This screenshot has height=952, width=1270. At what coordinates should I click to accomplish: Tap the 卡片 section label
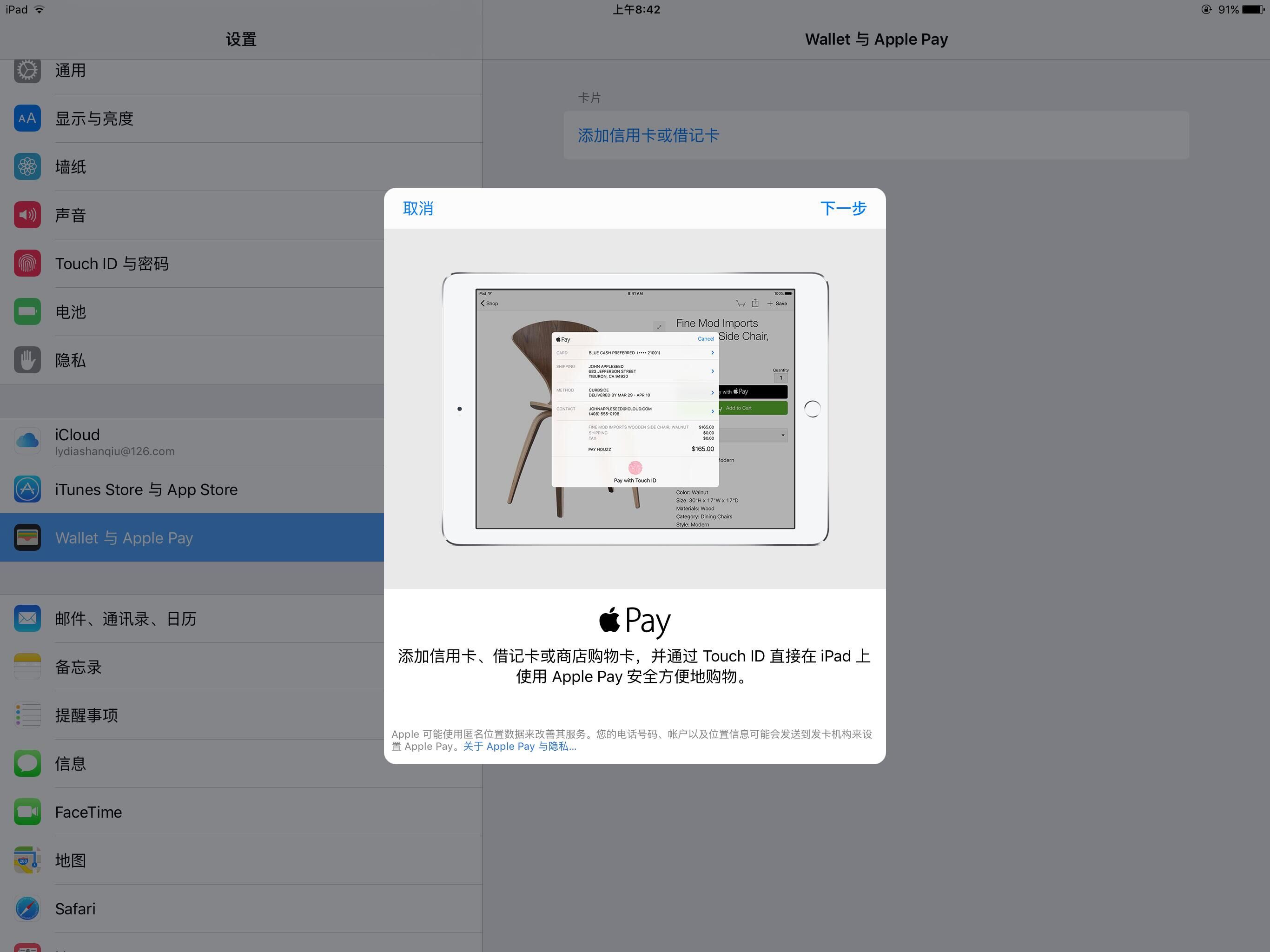tap(589, 98)
